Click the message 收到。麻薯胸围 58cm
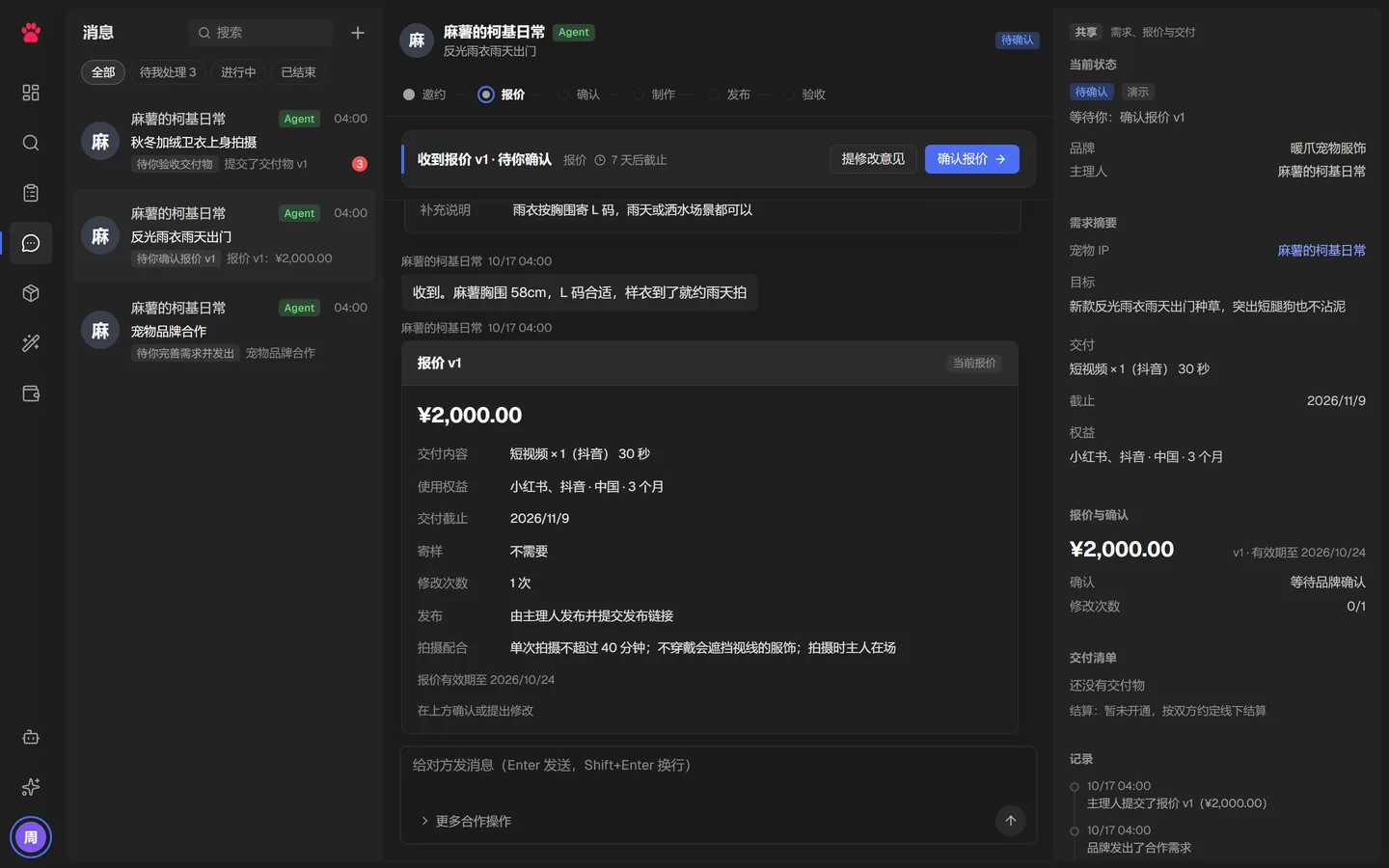This screenshot has height=868, width=1389. (580, 292)
